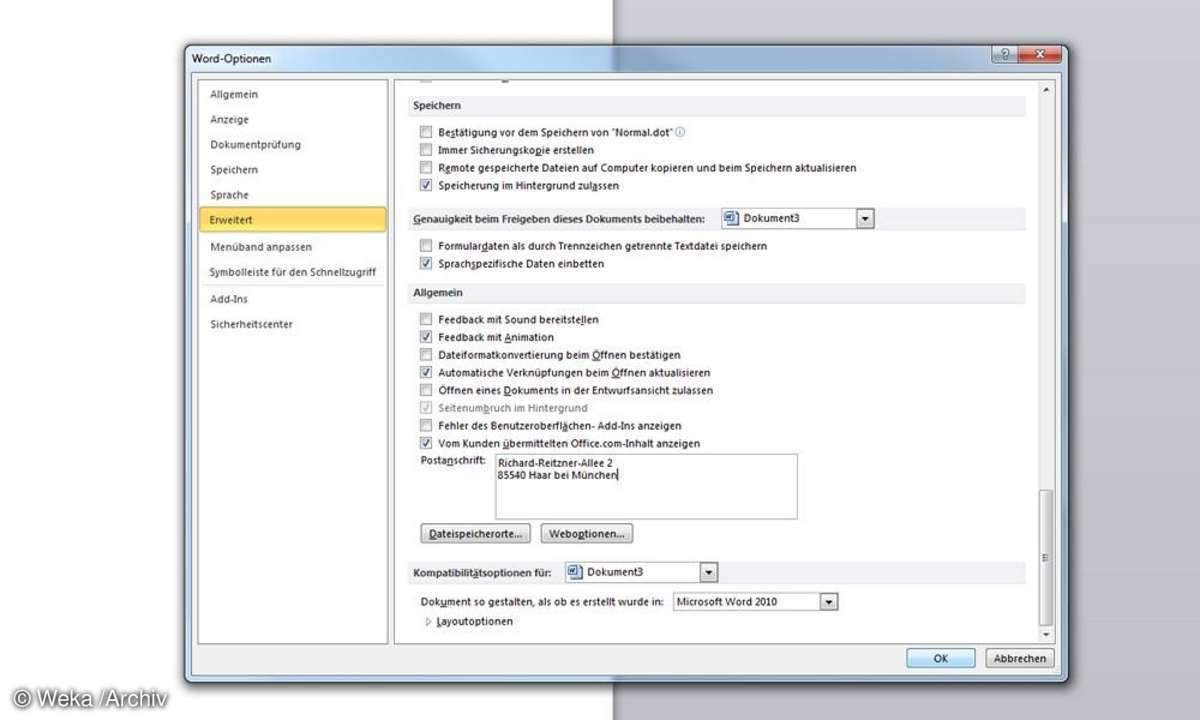This screenshot has height=720, width=1200.
Task: Open Genauigkeit beim Freigeben document dropdown
Action: point(865,218)
